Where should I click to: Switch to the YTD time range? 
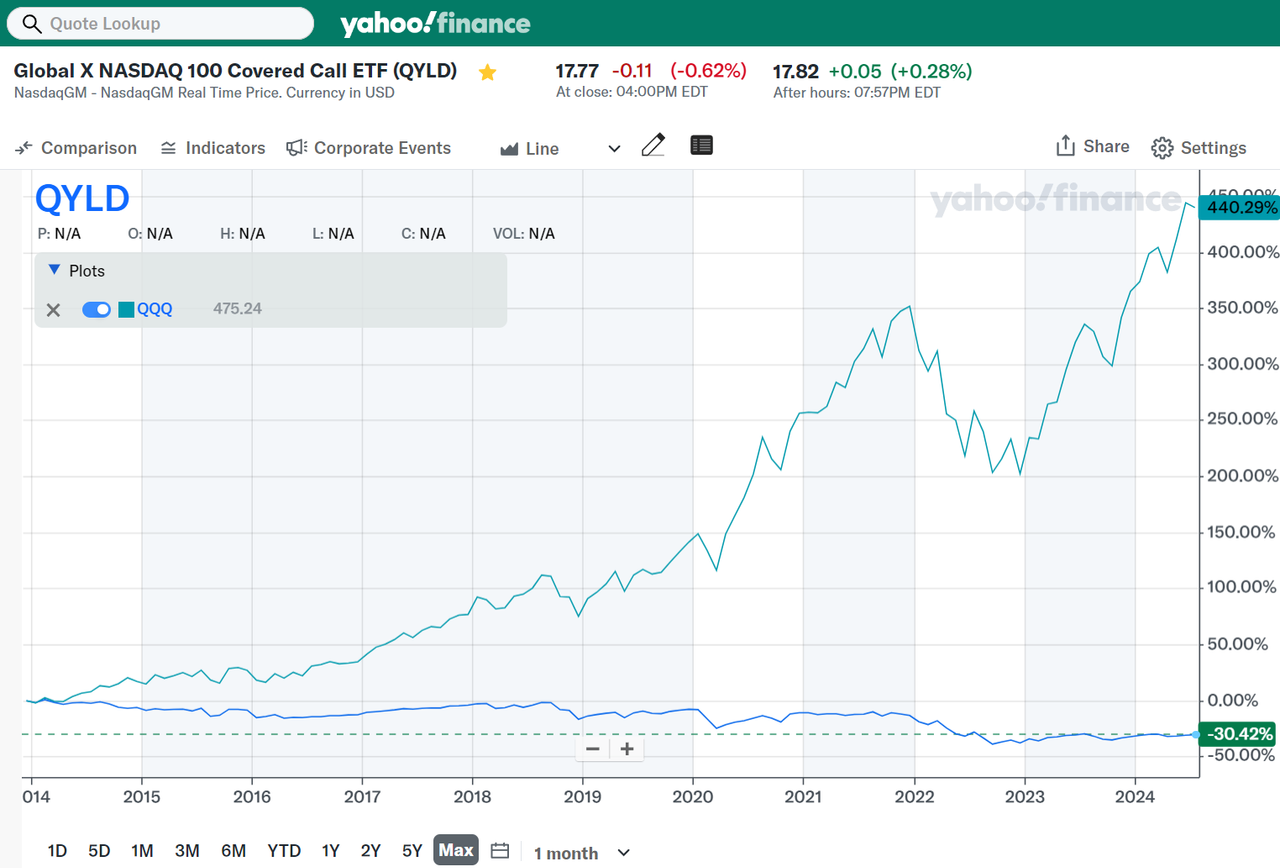[x=284, y=850]
